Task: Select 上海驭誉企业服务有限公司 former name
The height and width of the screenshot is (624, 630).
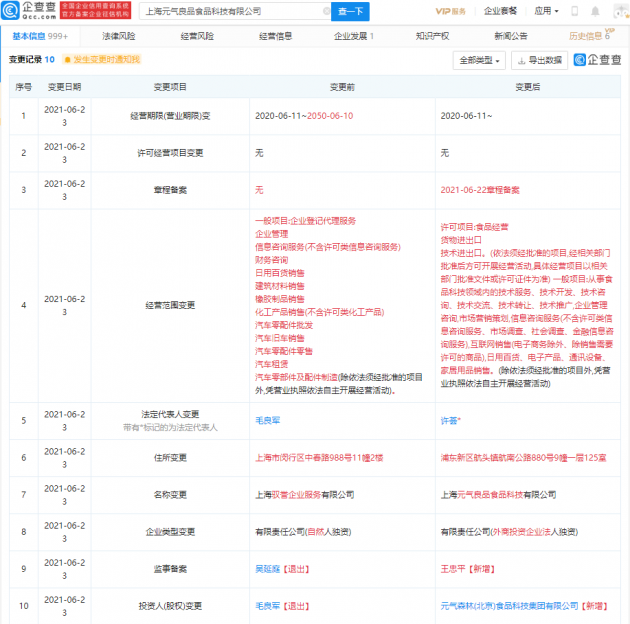Action: click(305, 495)
